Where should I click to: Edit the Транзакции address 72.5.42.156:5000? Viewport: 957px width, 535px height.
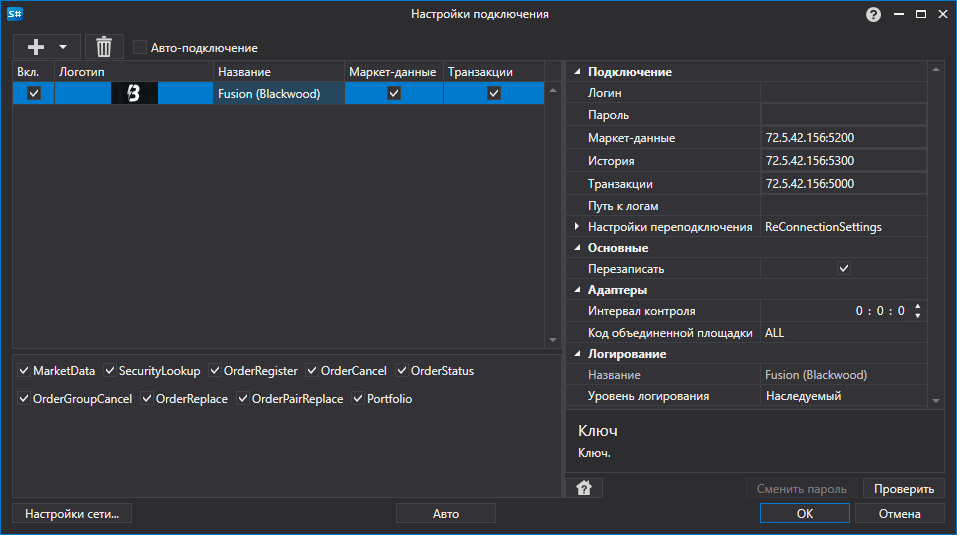[x=843, y=184]
